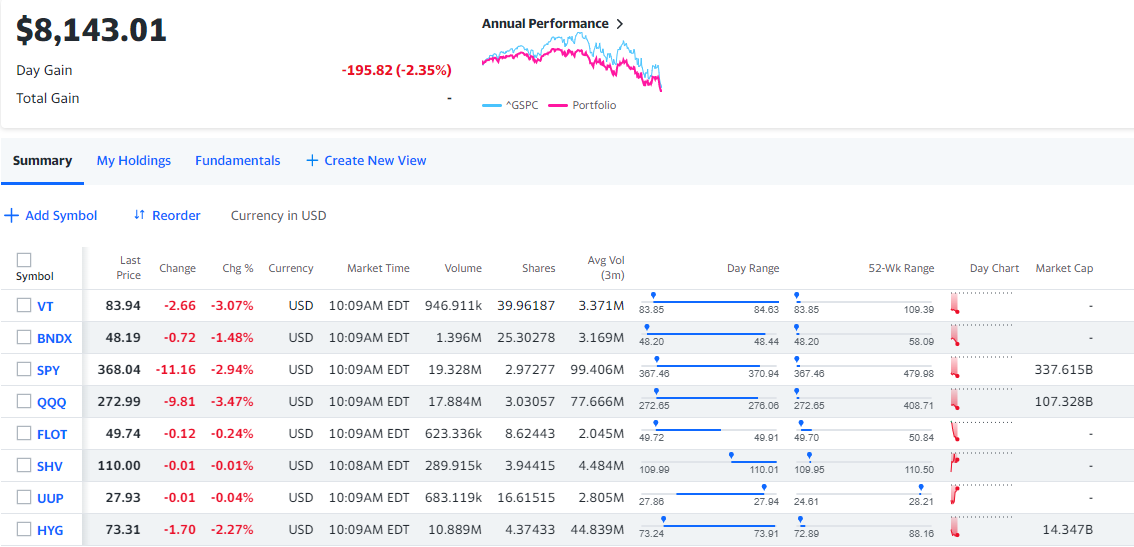Open the VT day chart sparkline
The image size is (1134, 547).
(x=981, y=303)
